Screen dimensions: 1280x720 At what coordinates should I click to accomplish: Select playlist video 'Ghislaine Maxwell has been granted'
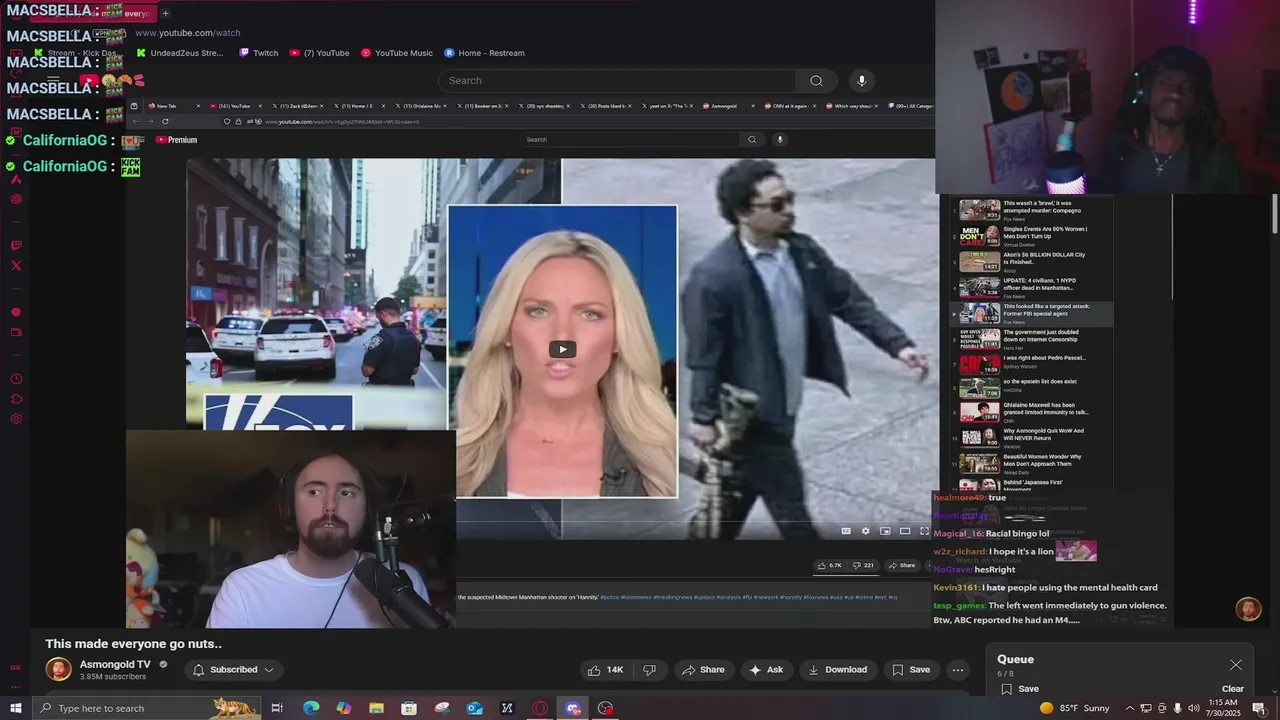1030,412
